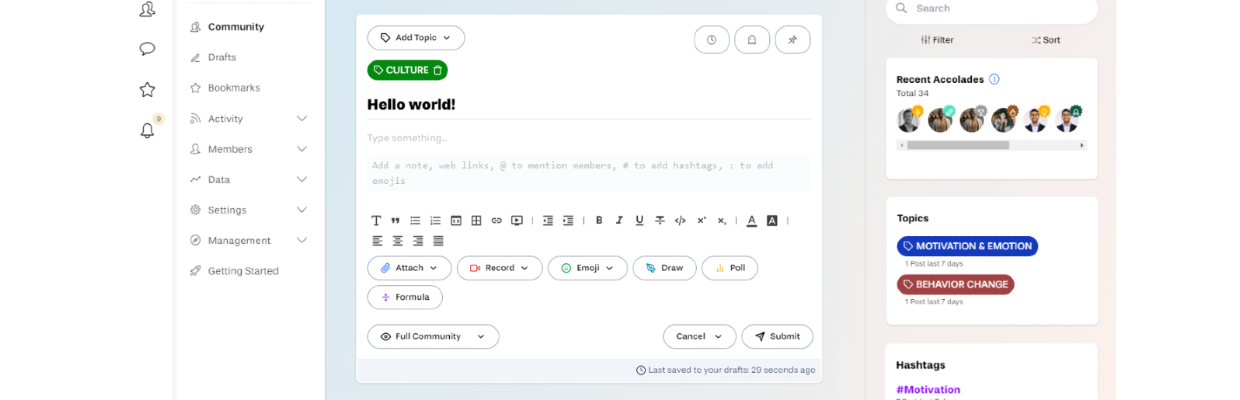Center align the text

pyautogui.click(x=397, y=241)
